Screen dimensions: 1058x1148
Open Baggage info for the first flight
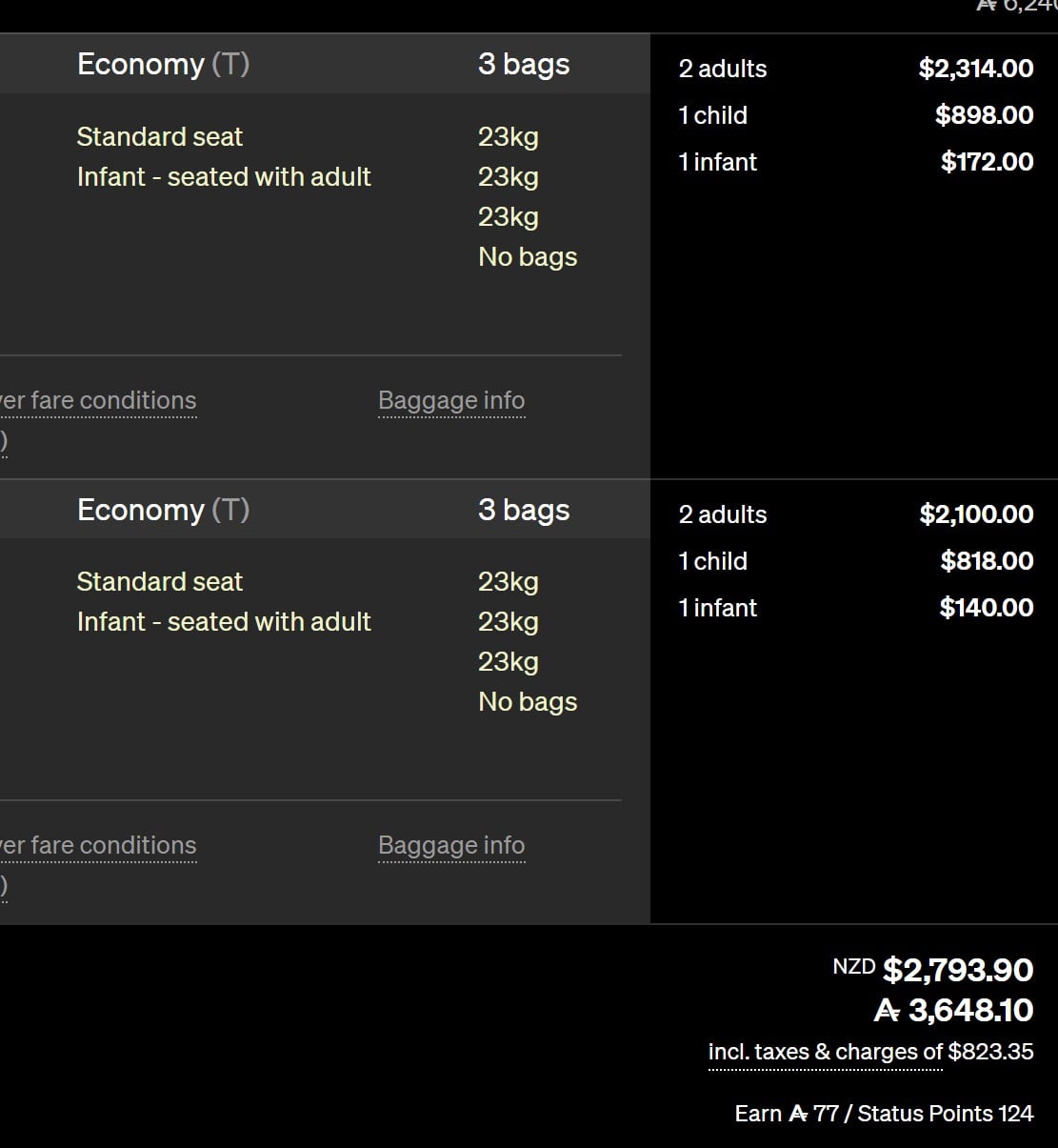[x=451, y=401]
